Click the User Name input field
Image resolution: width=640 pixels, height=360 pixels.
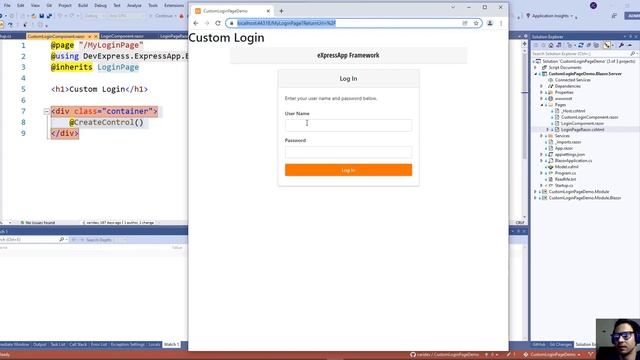[348, 125]
